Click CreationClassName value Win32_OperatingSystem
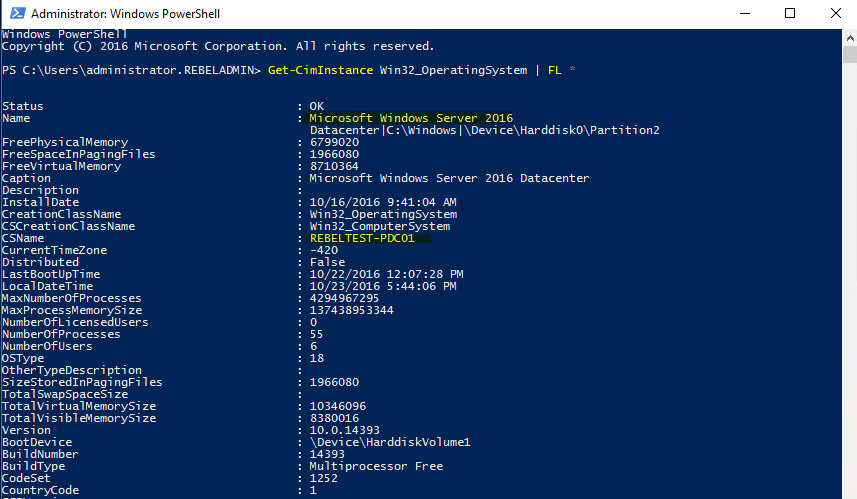The width and height of the screenshot is (857, 499). [384, 214]
